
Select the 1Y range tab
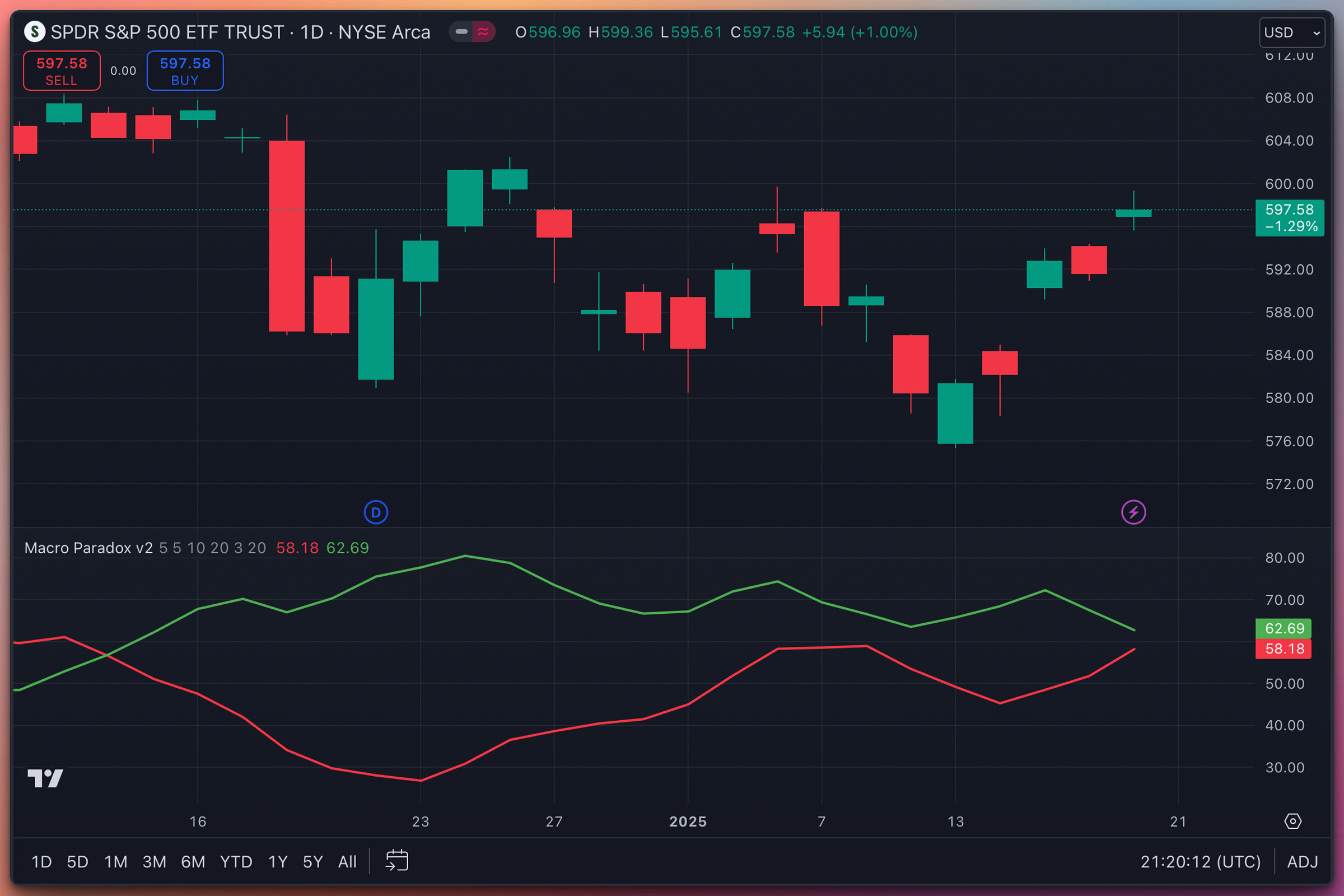tap(278, 862)
